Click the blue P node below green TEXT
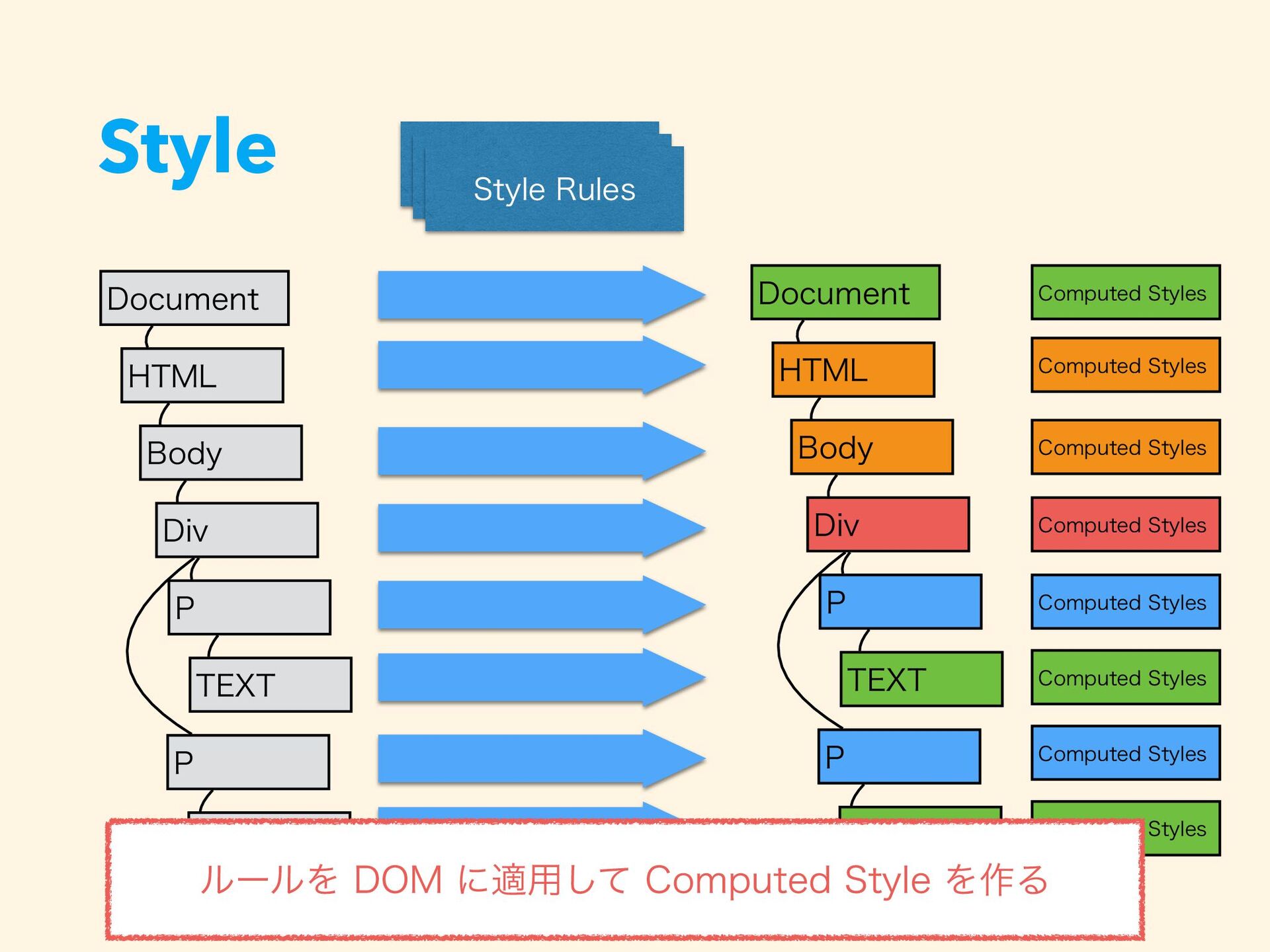 899,756
